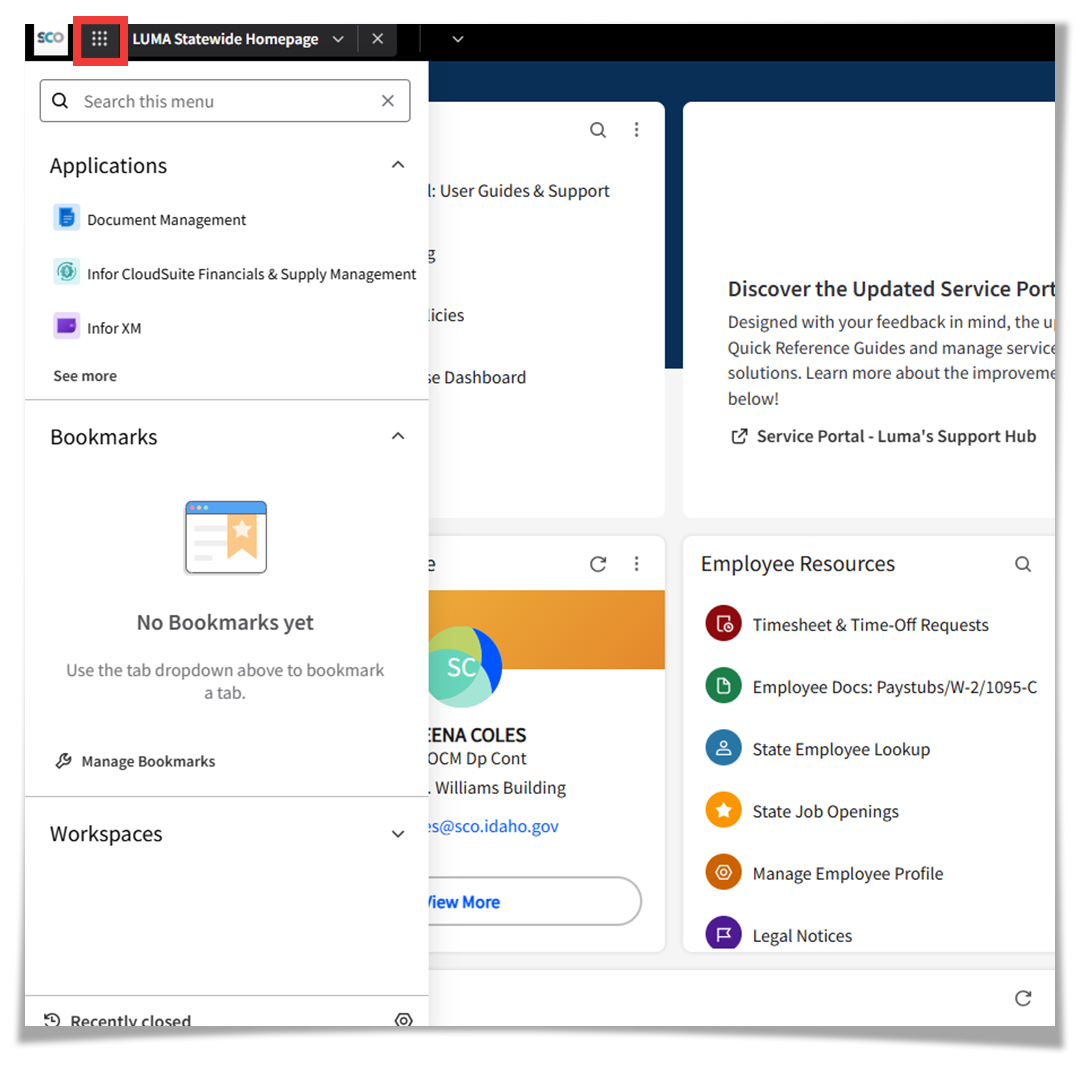
Task: Click 'Discover the Updated Service Port' heading
Action: coord(891,289)
